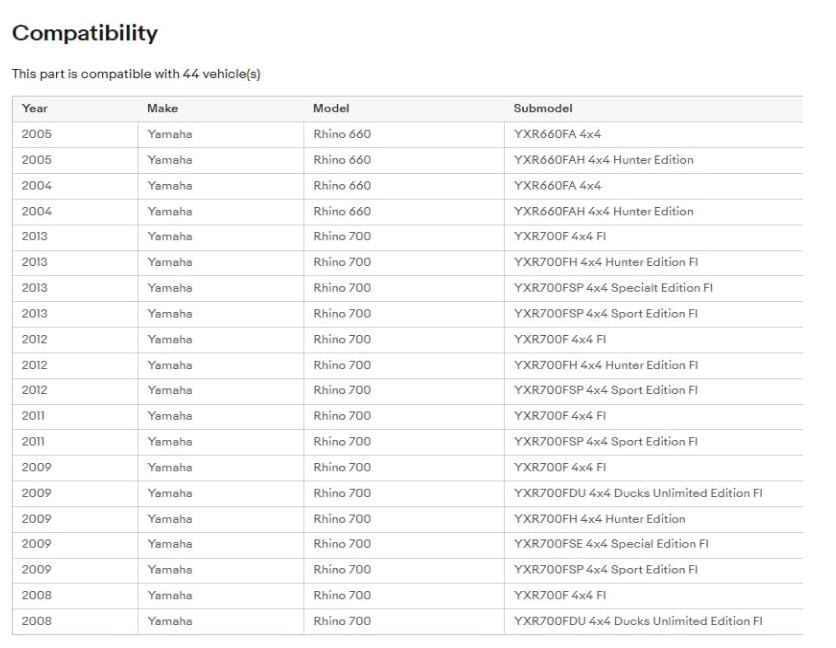Select 'YXR700FDU Ducks Unlimited Edition FI' in the 2008 row

pyautogui.click(x=638, y=621)
